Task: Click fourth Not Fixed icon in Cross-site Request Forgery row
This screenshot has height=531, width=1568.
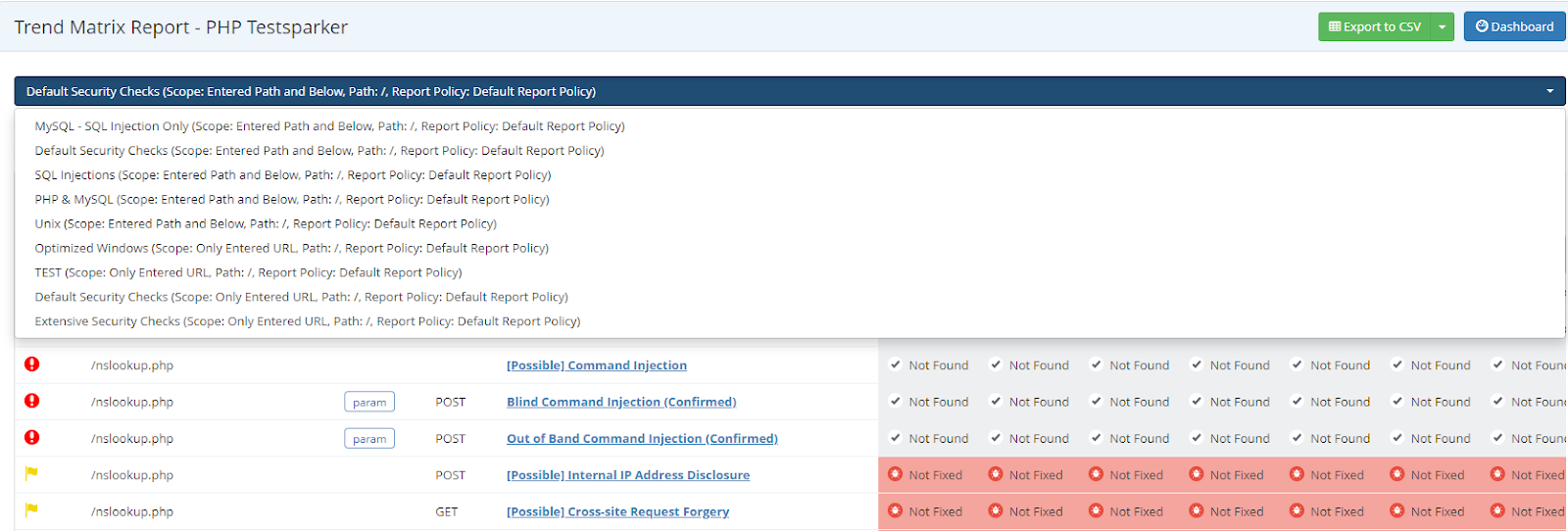Action: [x=1197, y=510]
